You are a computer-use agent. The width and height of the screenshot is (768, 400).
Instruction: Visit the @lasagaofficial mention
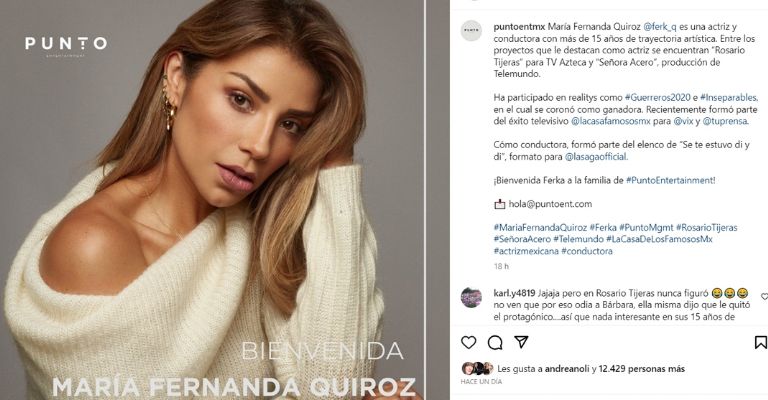click(596, 157)
